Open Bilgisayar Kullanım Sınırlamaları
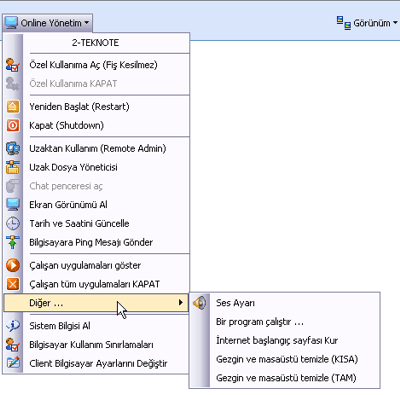The image size is (400, 395). click(96, 344)
